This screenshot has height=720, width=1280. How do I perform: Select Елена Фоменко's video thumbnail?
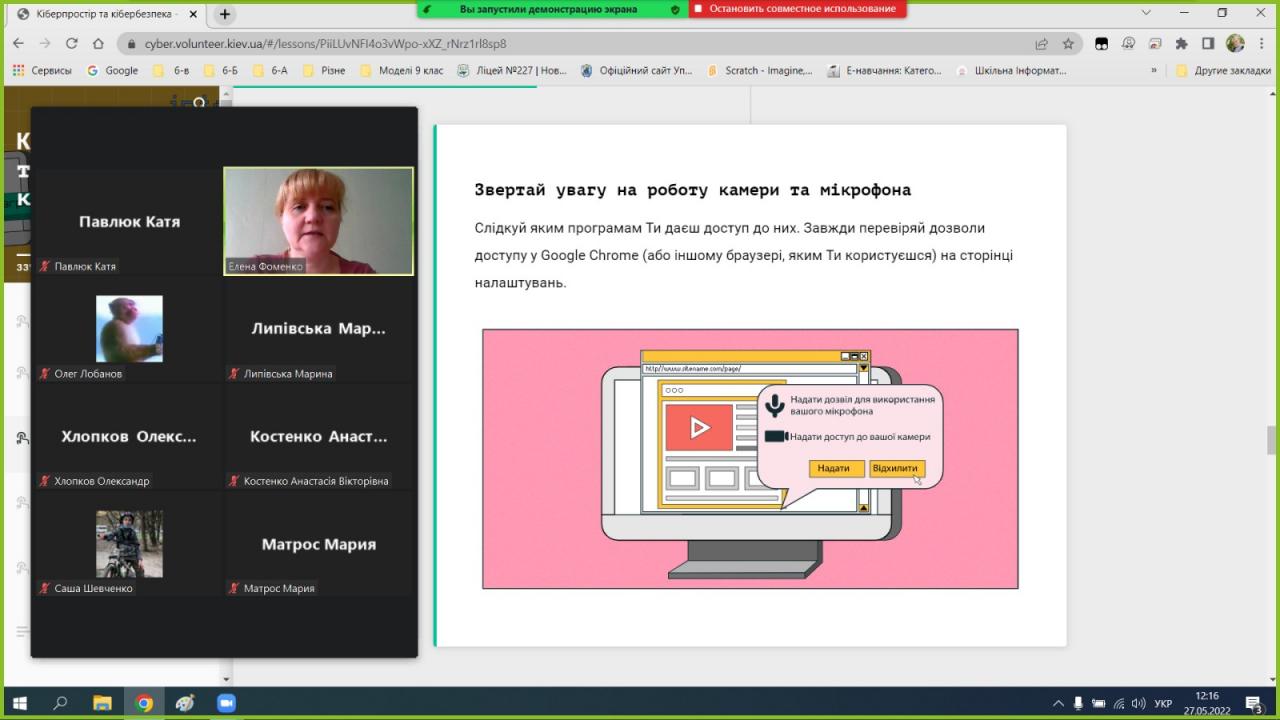coord(318,221)
